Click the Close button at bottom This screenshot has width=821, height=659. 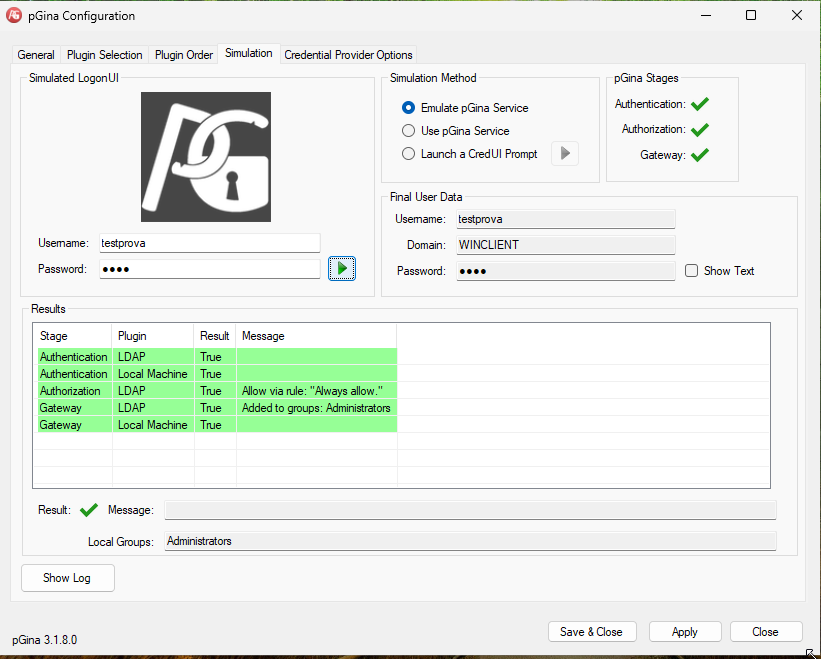[765, 632]
